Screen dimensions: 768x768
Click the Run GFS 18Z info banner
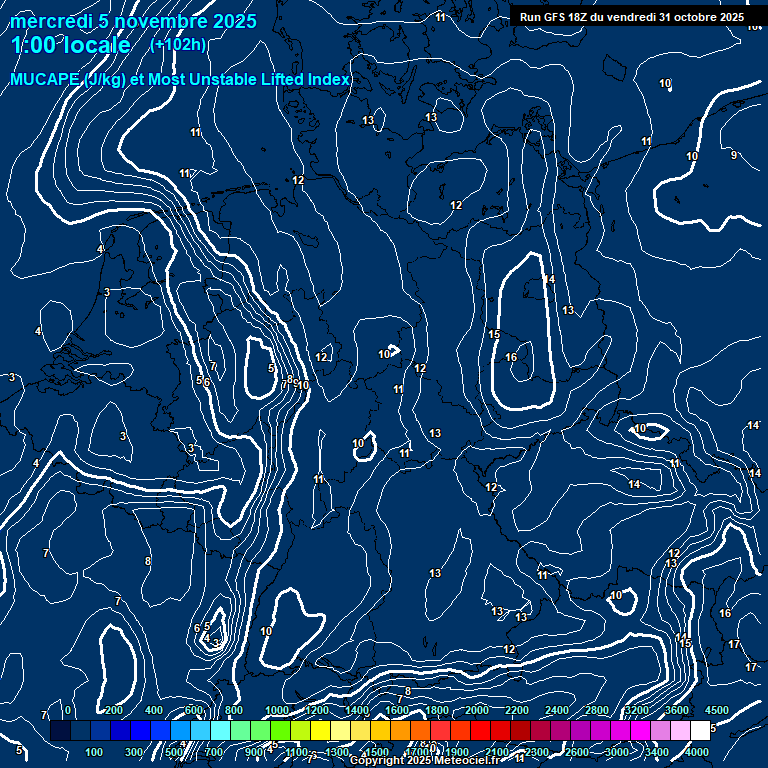(631, 17)
